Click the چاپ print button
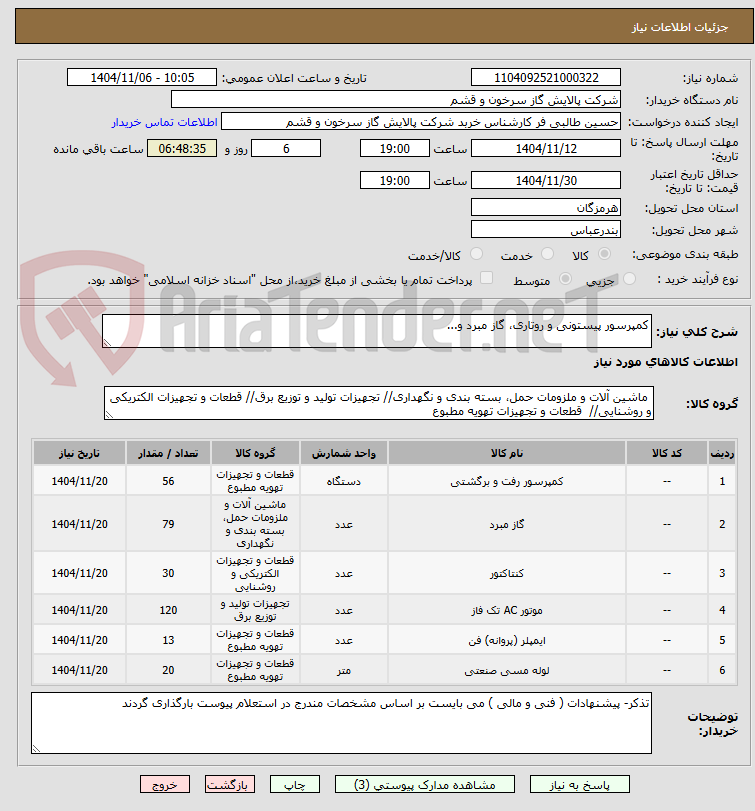The image size is (755, 811). pyautogui.click(x=295, y=785)
